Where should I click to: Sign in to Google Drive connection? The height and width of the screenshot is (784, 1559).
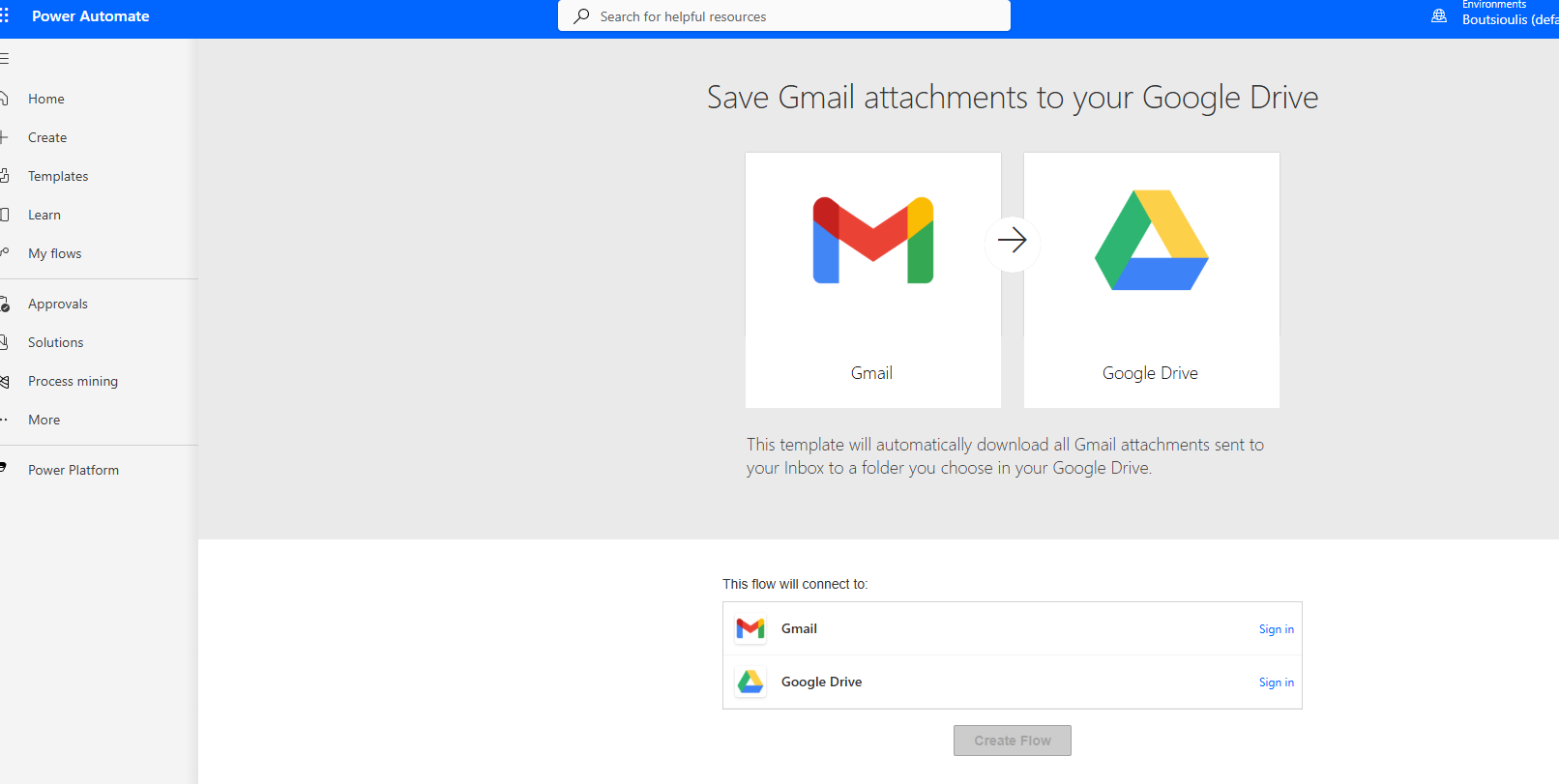(x=1276, y=682)
